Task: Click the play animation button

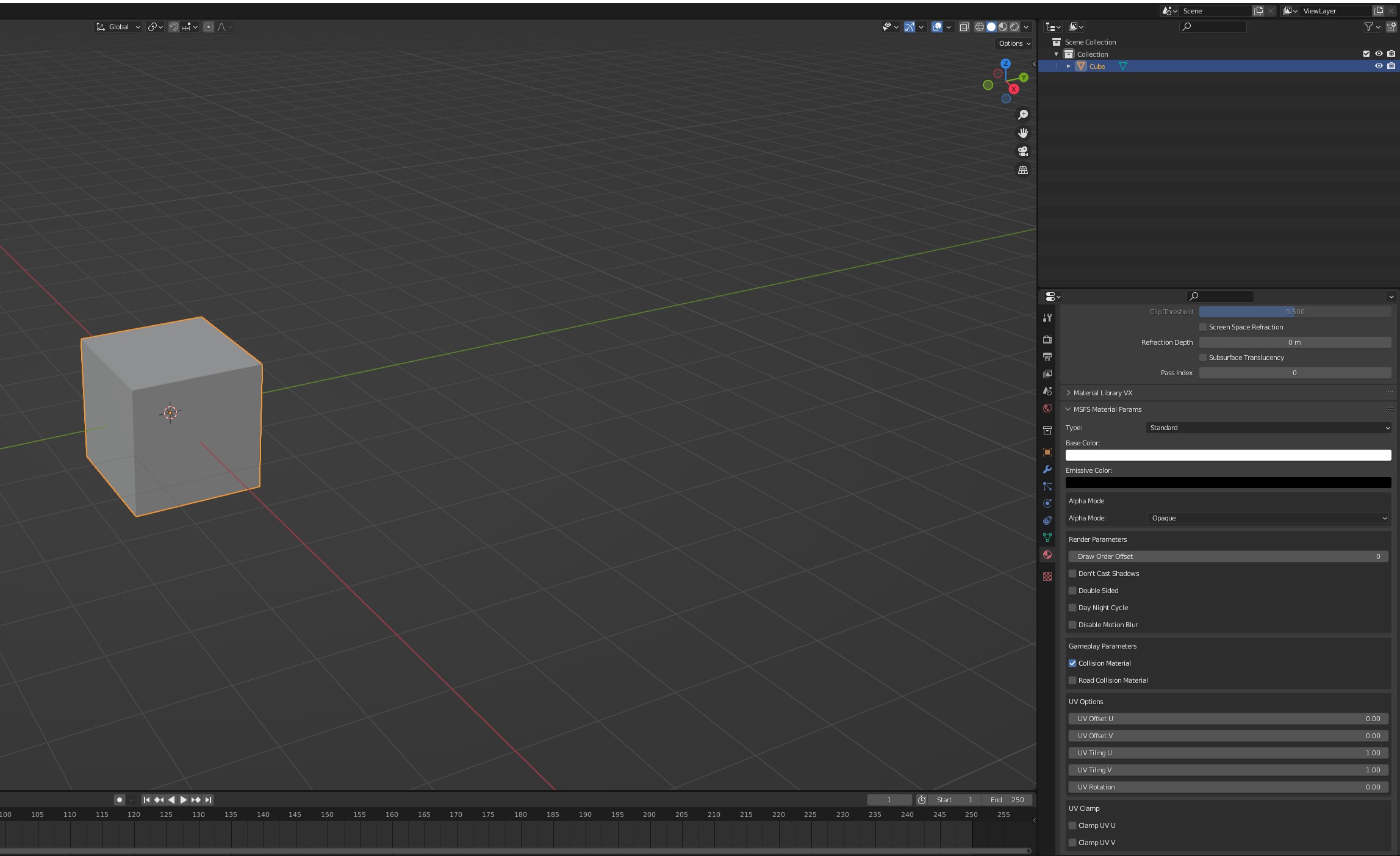Action: 183,800
